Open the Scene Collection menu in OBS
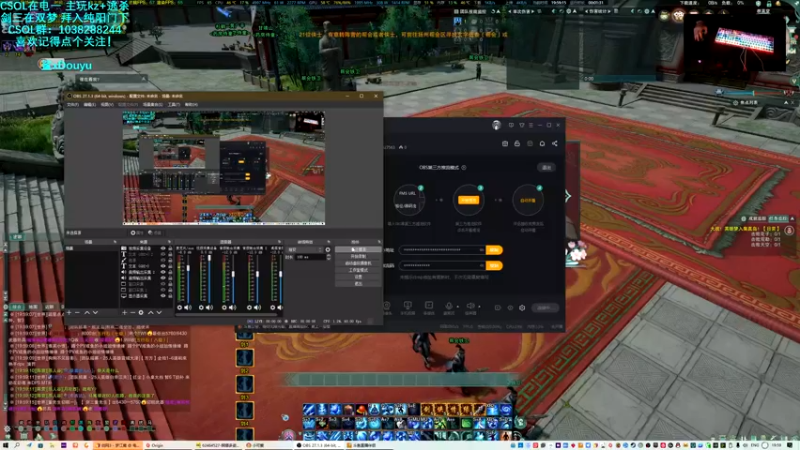800x450 pixels. (x=153, y=105)
